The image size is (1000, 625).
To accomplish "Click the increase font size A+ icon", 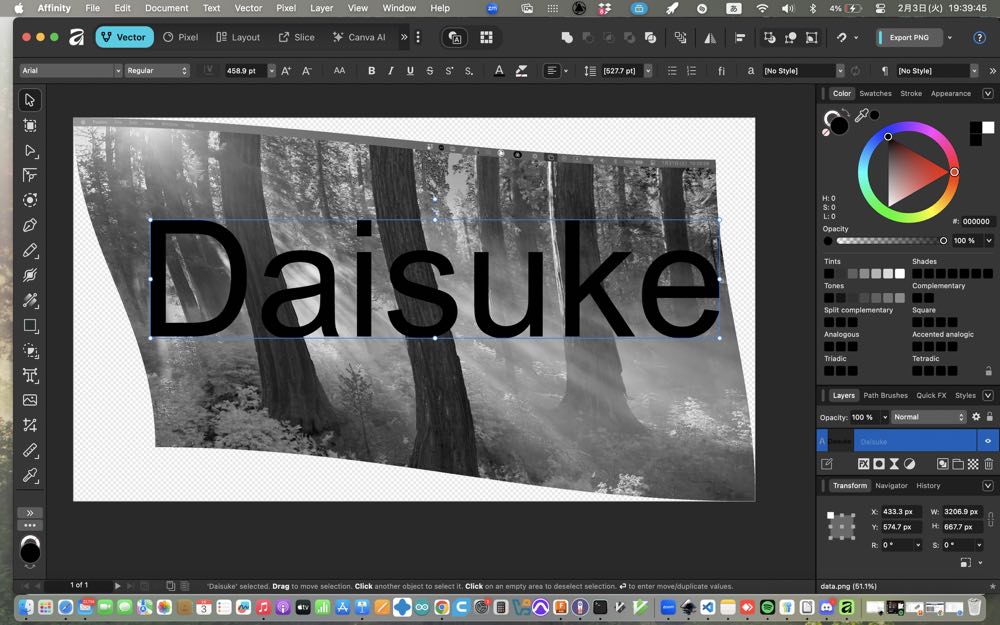I will coord(286,71).
